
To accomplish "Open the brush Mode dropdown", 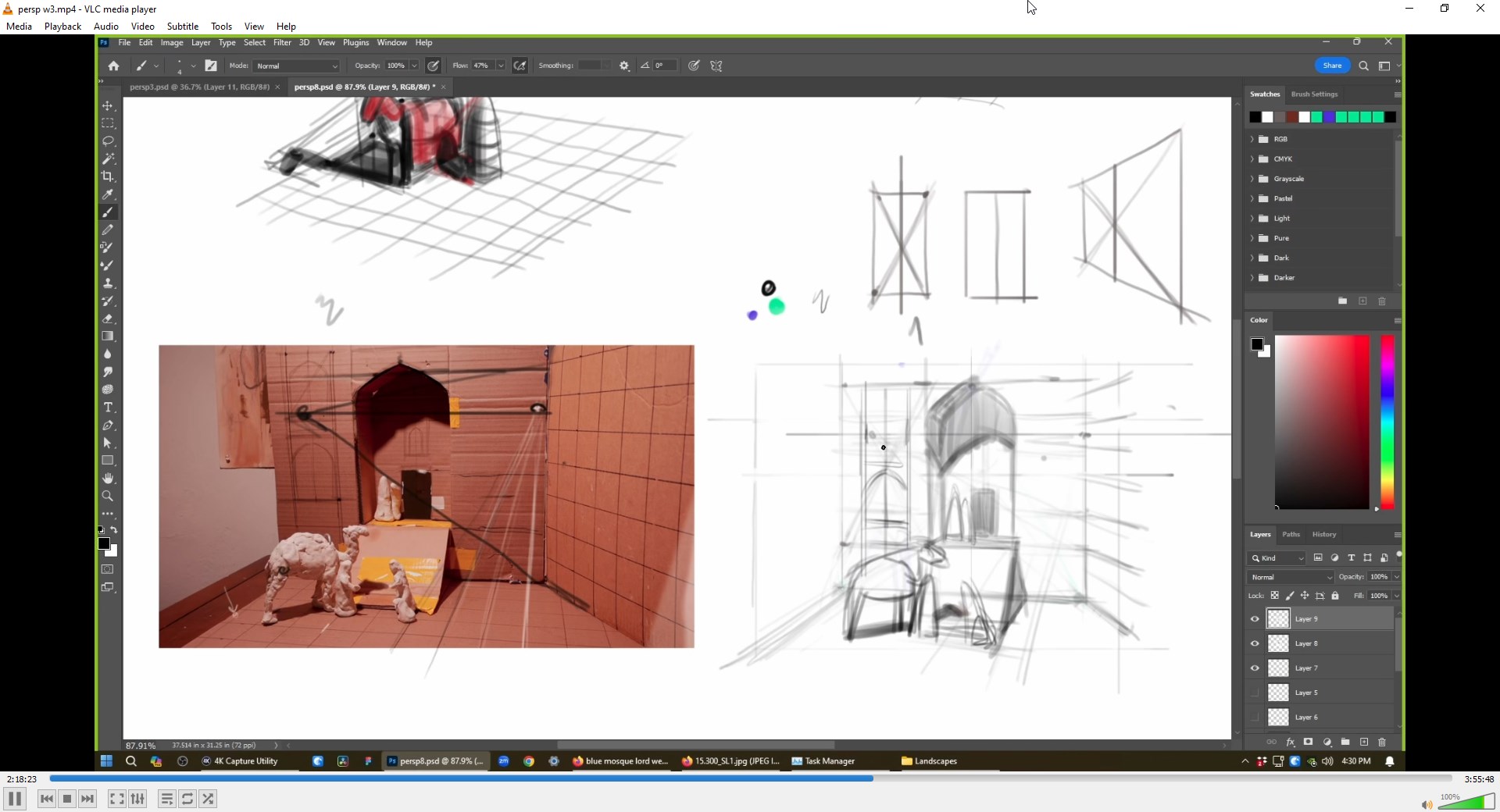I will 297,66.
